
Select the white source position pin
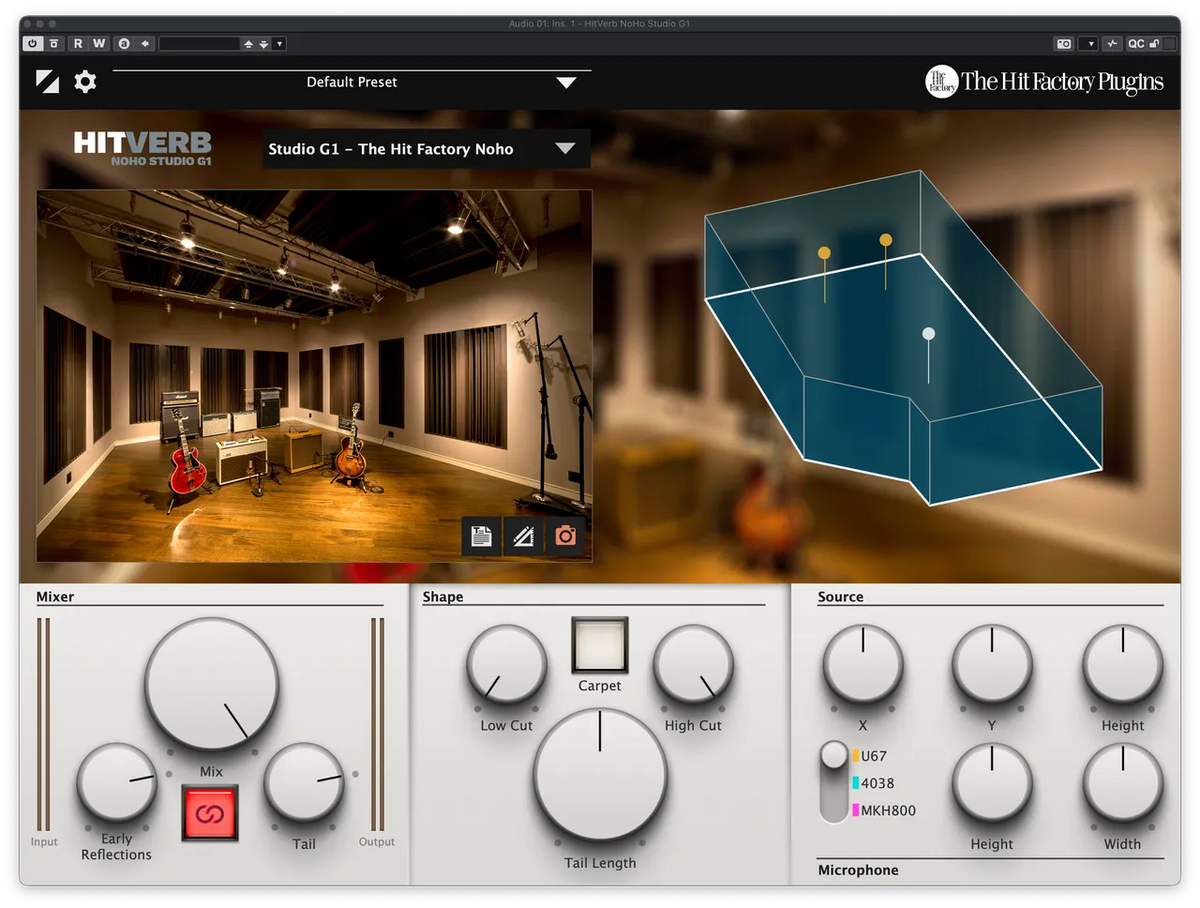[928, 334]
